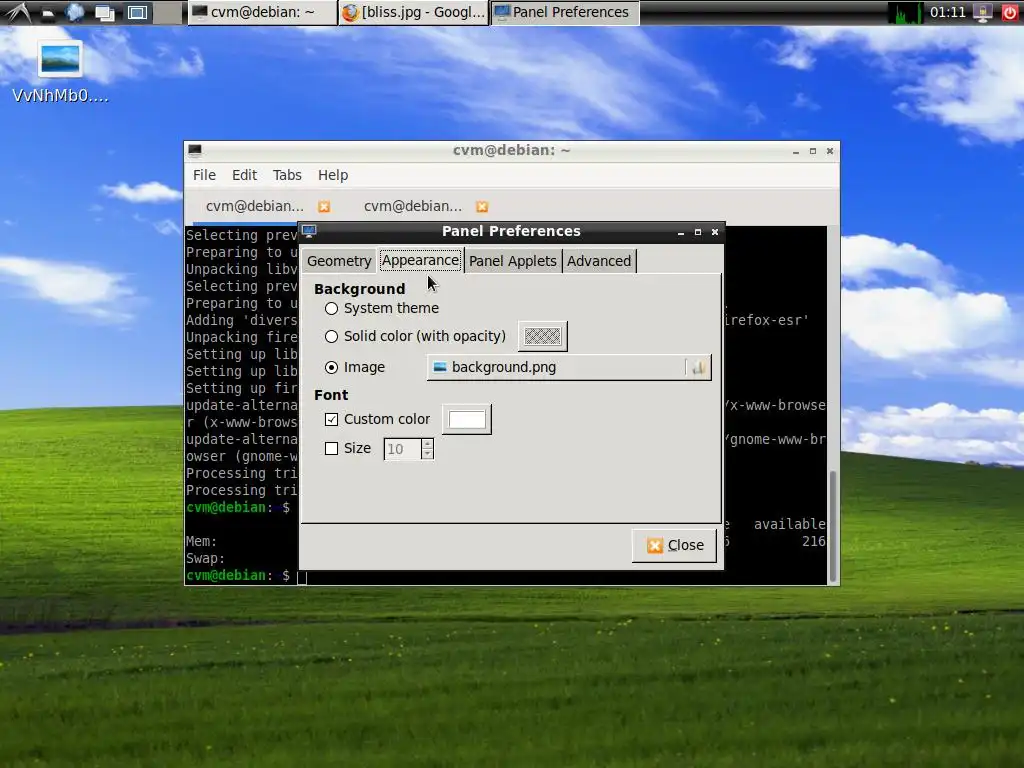The height and width of the screenshot is (768, 1024).
Task: Click the red power logout icon
Action: click(x=1010, y=12)
